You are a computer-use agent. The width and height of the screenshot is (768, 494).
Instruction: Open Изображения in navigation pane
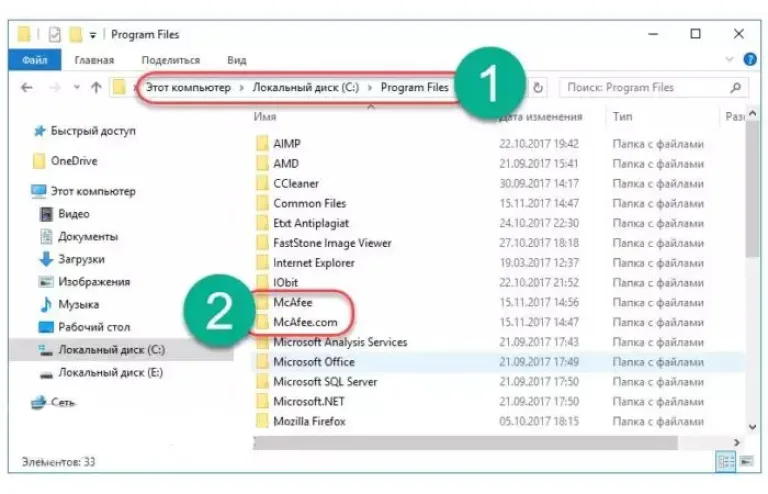click(x=94, y=282)
